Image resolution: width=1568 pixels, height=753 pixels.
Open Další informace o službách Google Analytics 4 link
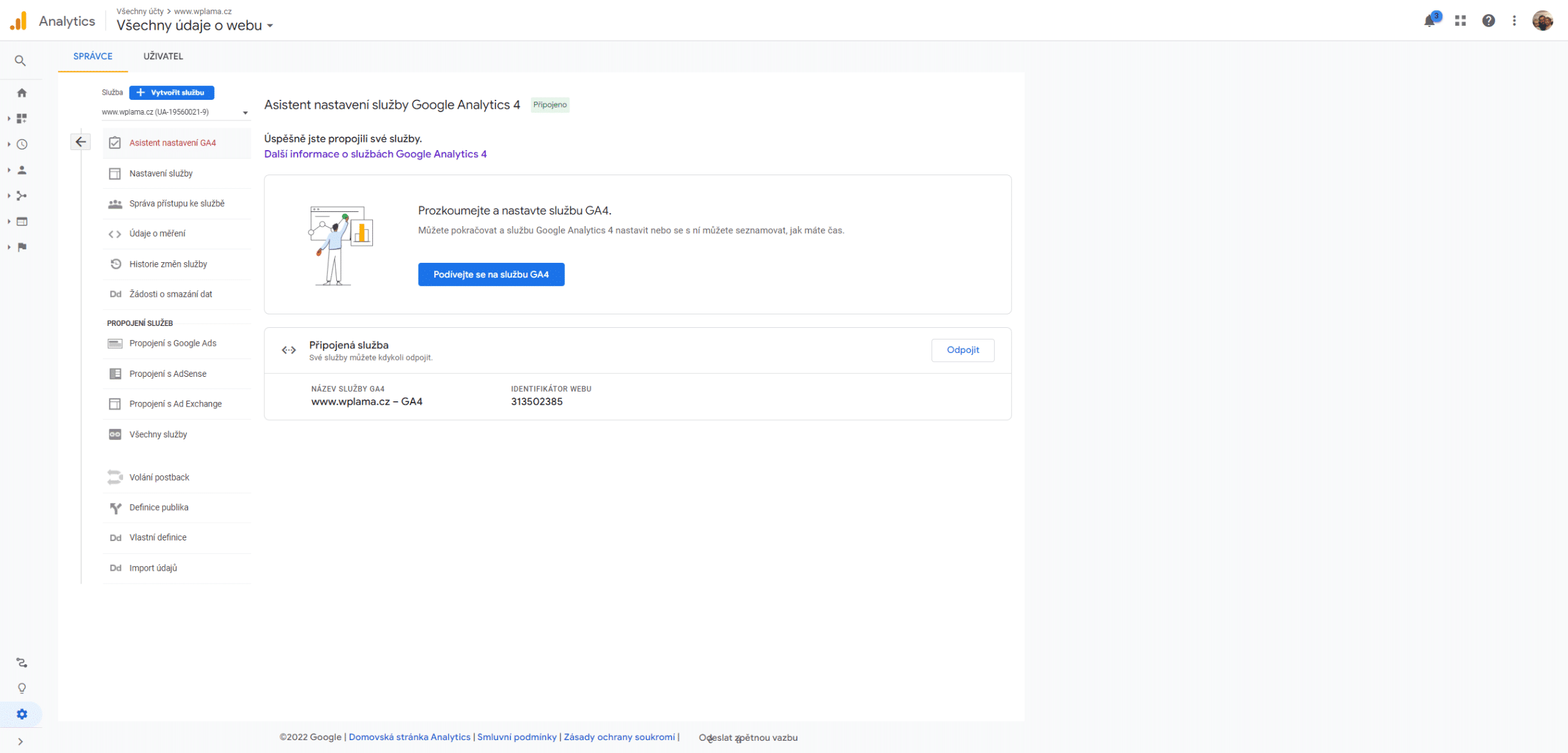pos(376,154)
